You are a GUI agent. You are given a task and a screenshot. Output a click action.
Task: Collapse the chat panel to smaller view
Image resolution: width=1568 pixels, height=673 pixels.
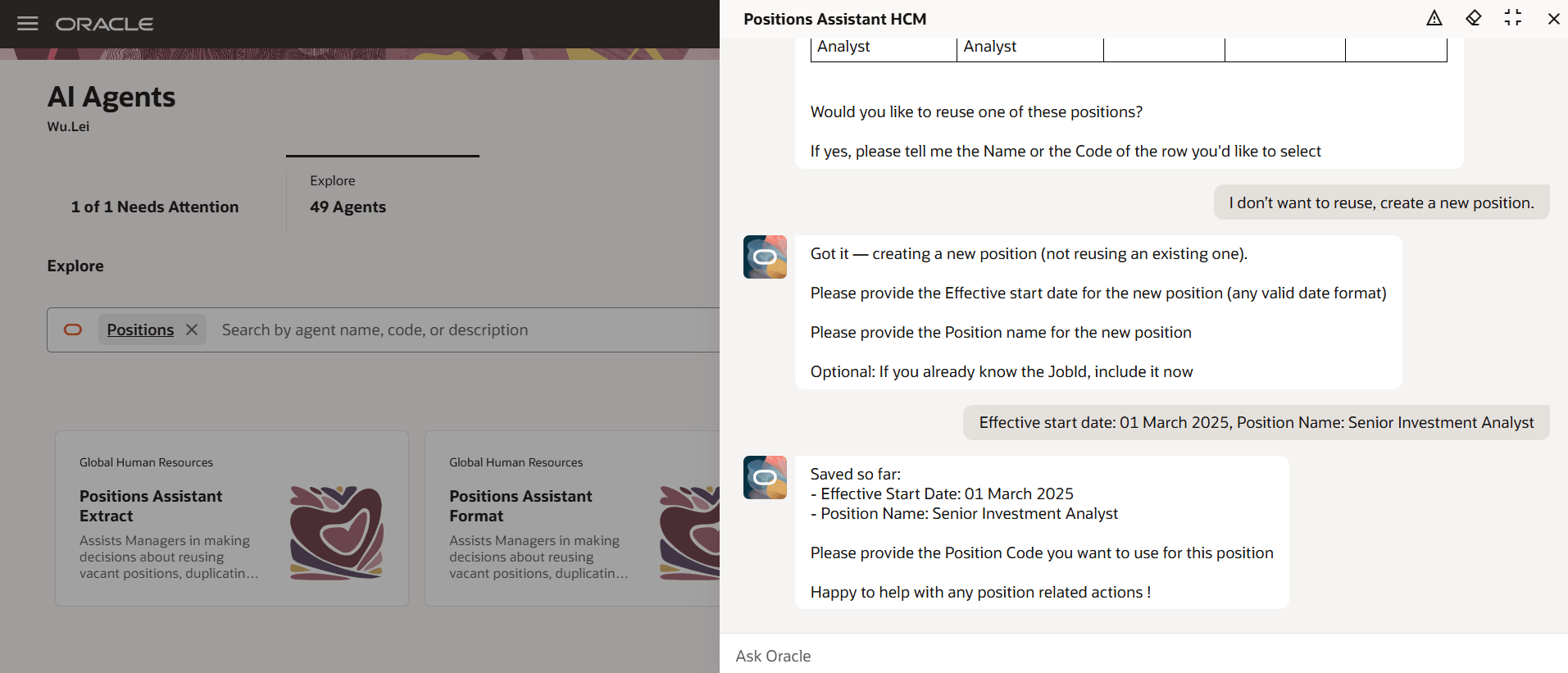(1514, 18)
